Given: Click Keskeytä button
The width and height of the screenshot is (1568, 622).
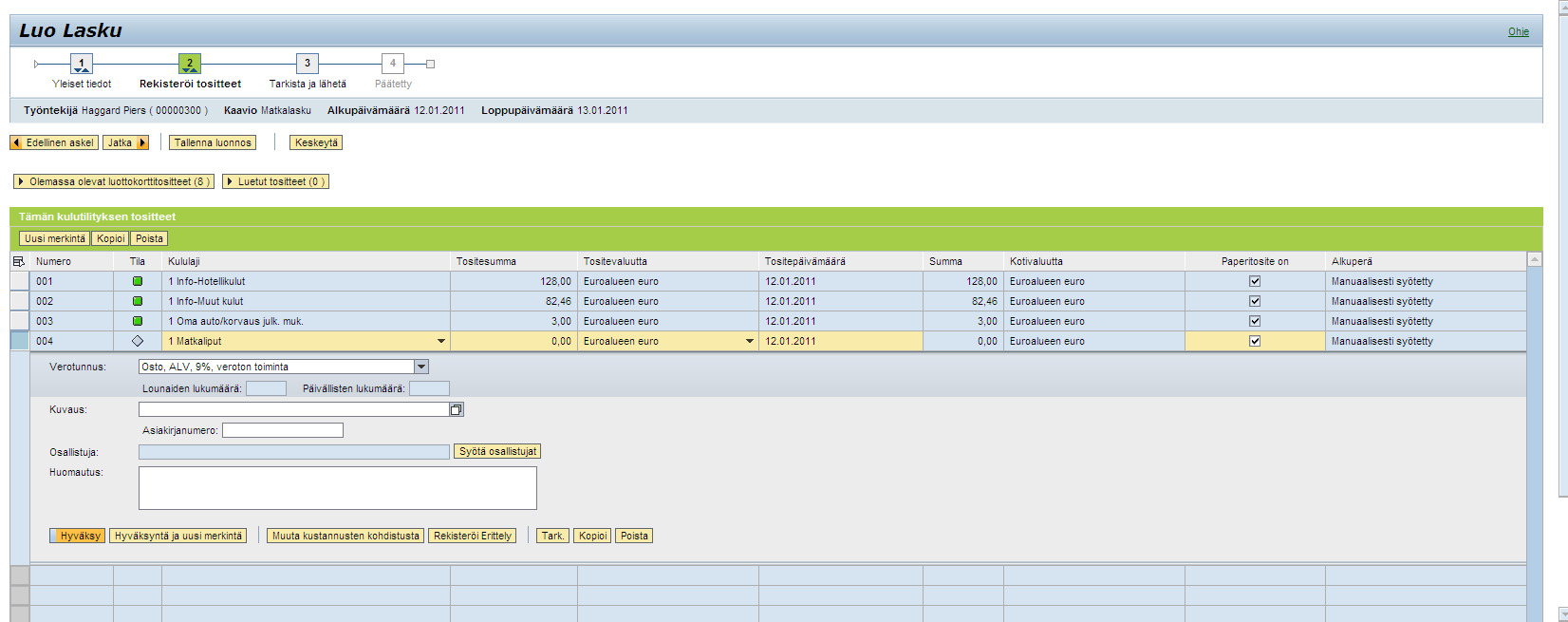Looking at the screenshot, I should (316, 142).
